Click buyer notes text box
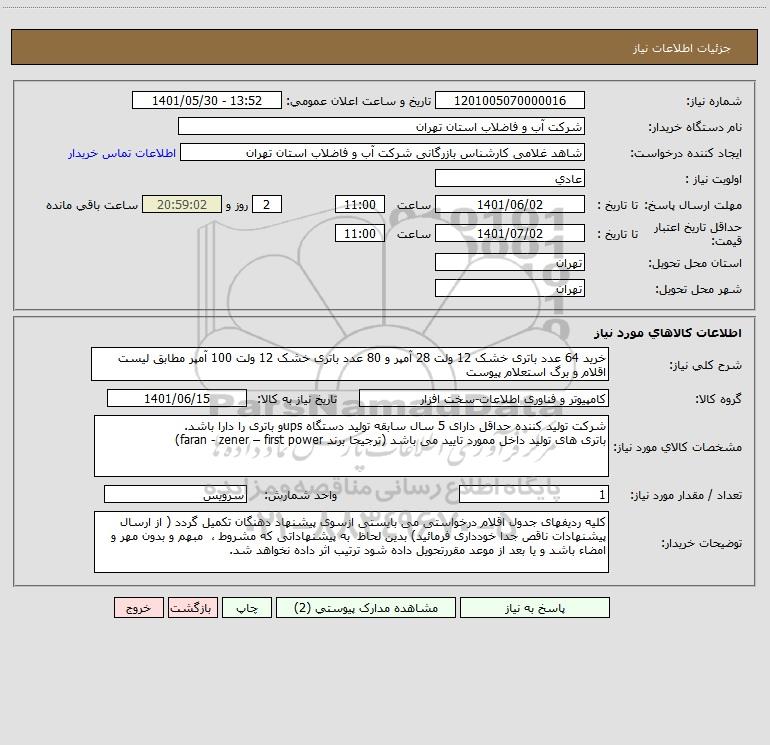This screenshot has height=745, width=770. coord(351,542)
